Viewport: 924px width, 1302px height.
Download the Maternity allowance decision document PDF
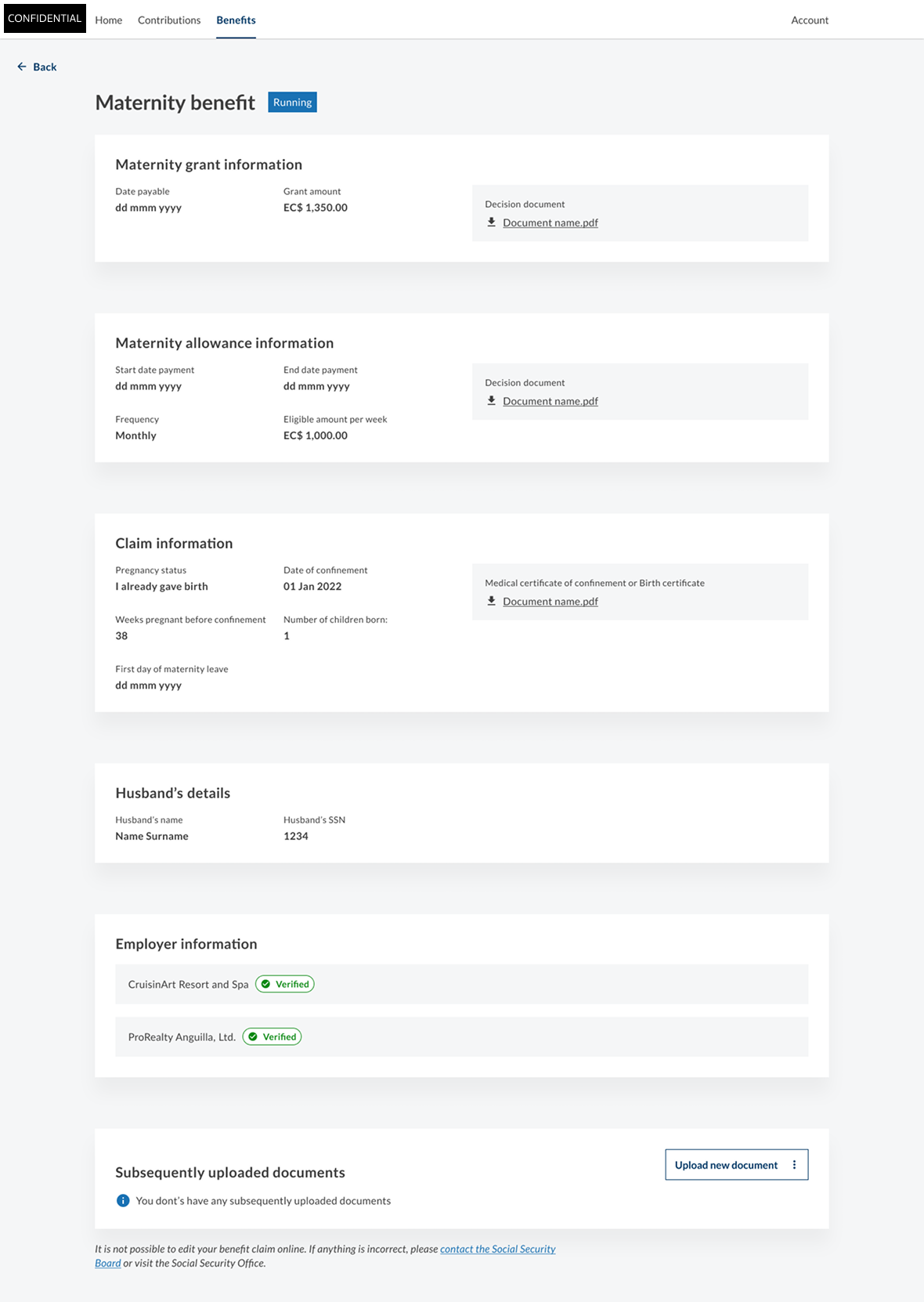point(550,402)
